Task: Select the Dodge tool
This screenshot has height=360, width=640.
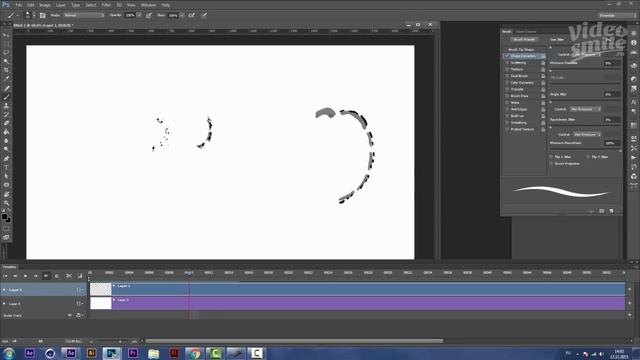Action: point(6,150)
